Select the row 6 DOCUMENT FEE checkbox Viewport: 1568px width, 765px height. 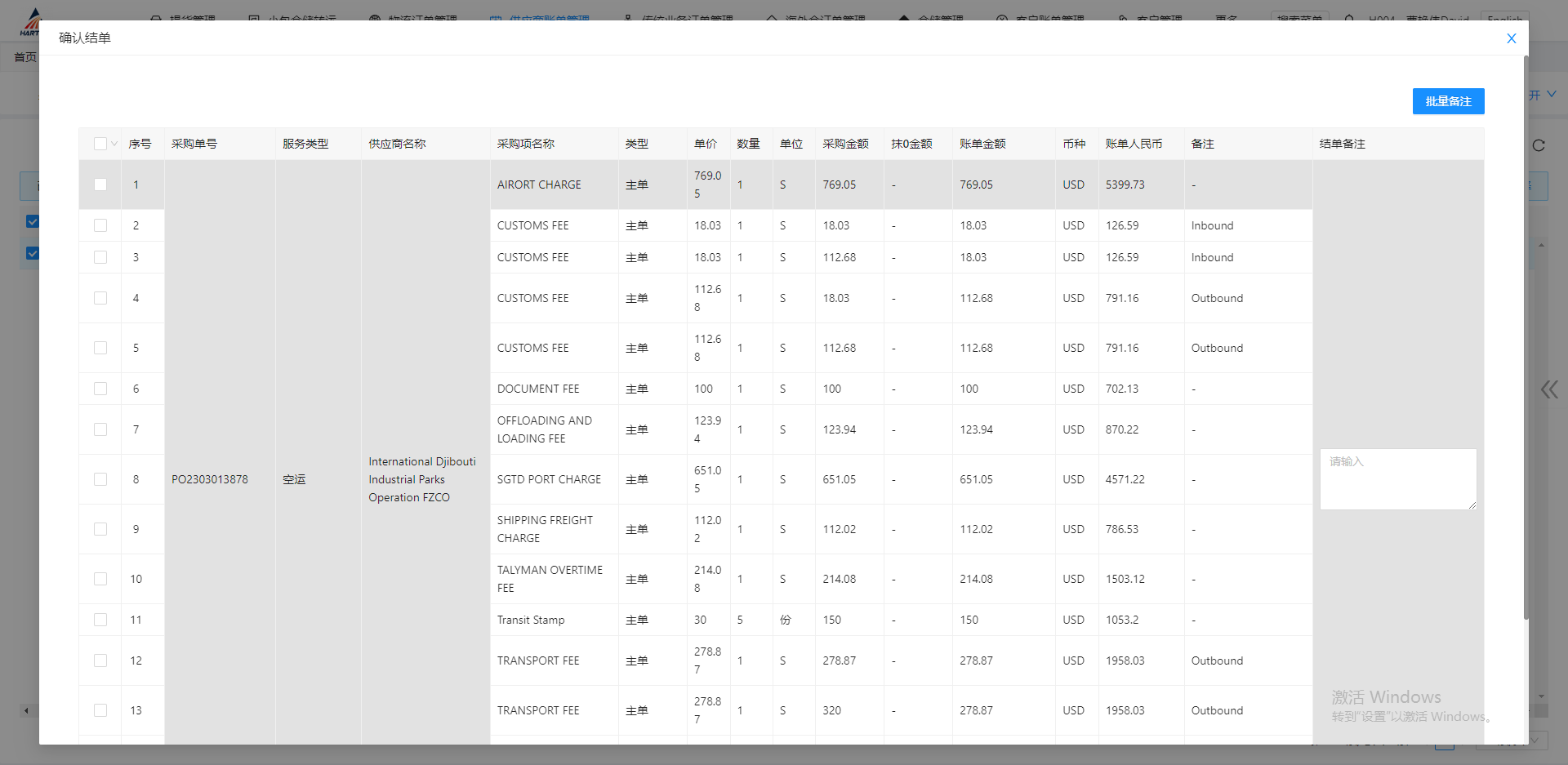click(x=100, y=389)
